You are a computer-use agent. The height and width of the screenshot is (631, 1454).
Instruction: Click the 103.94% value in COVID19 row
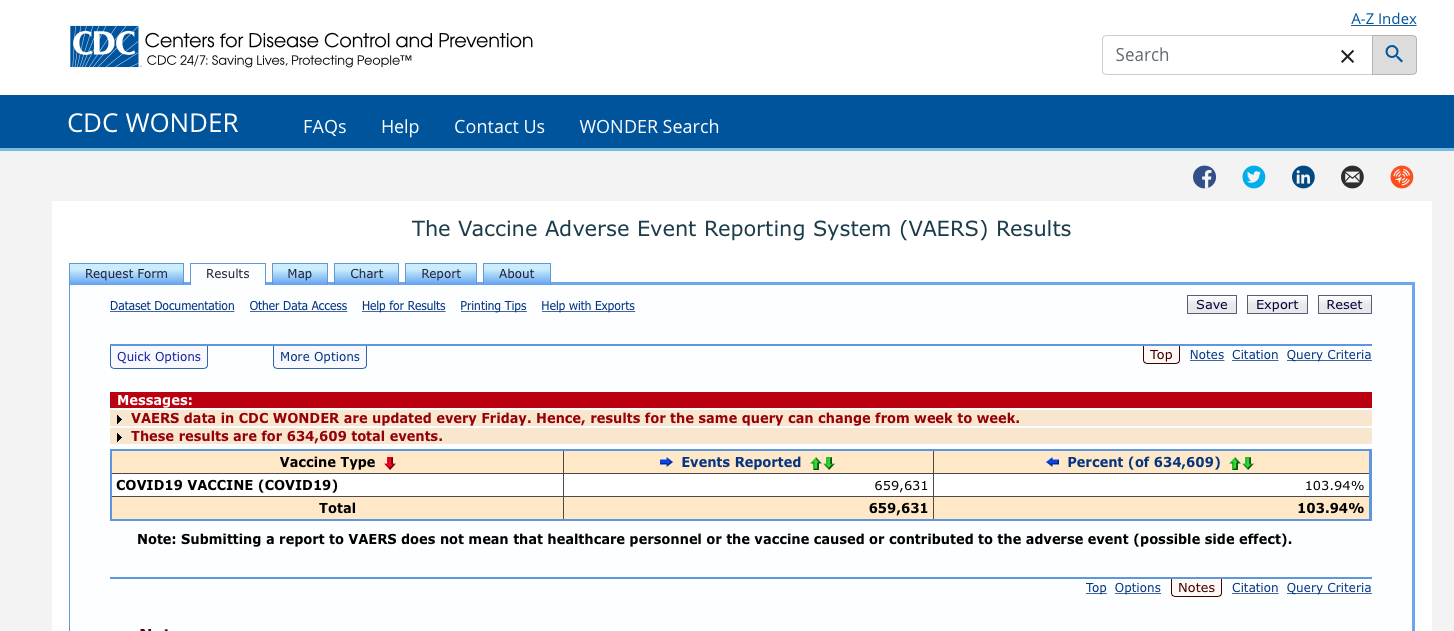pos(1334,485)
